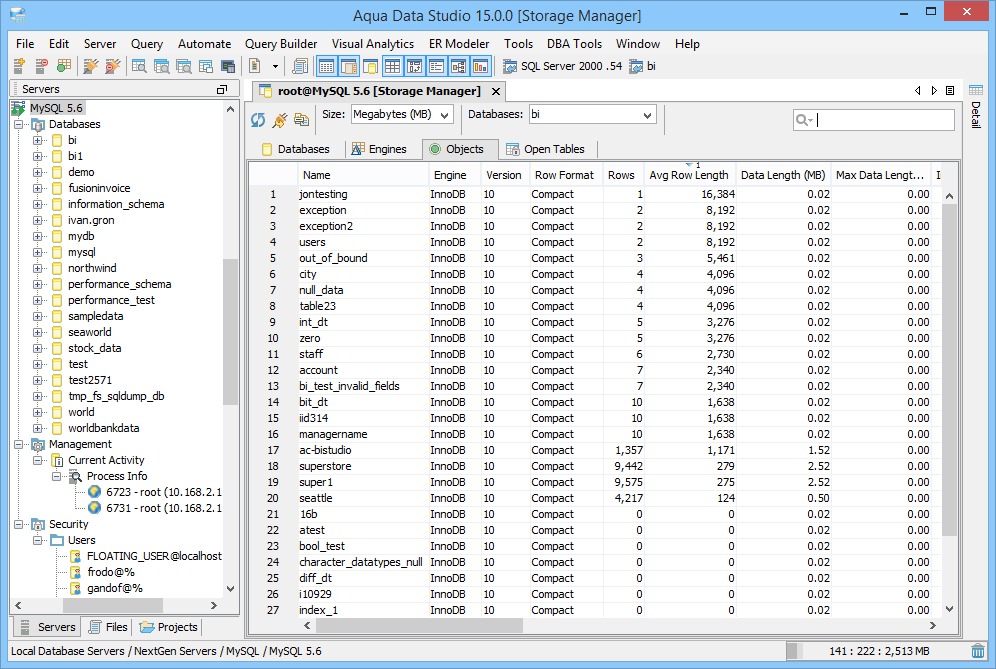Collapse the Users folder node
This screenshot has height=669, width=996.
(37, 540)
